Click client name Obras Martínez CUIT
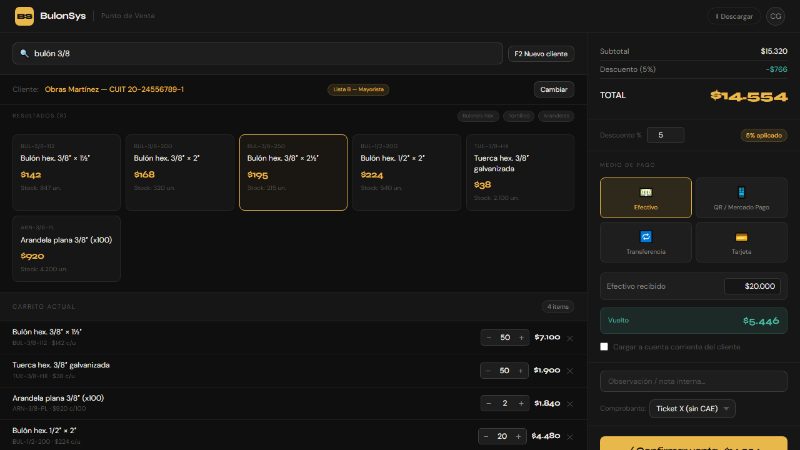The height and width of the screenshot is (450, 800). point(114,89)
